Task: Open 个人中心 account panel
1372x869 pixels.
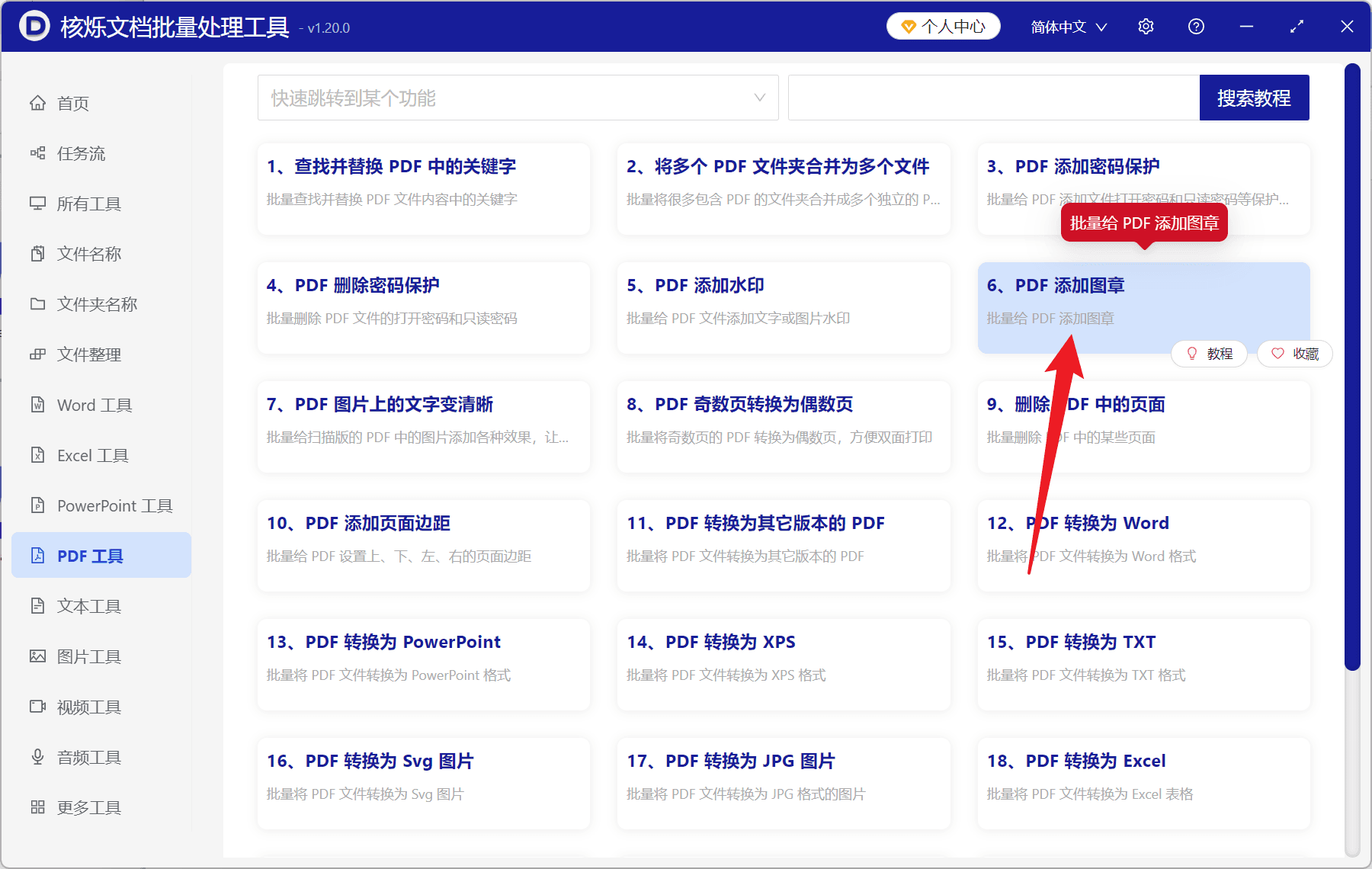Action: (943, 25)
